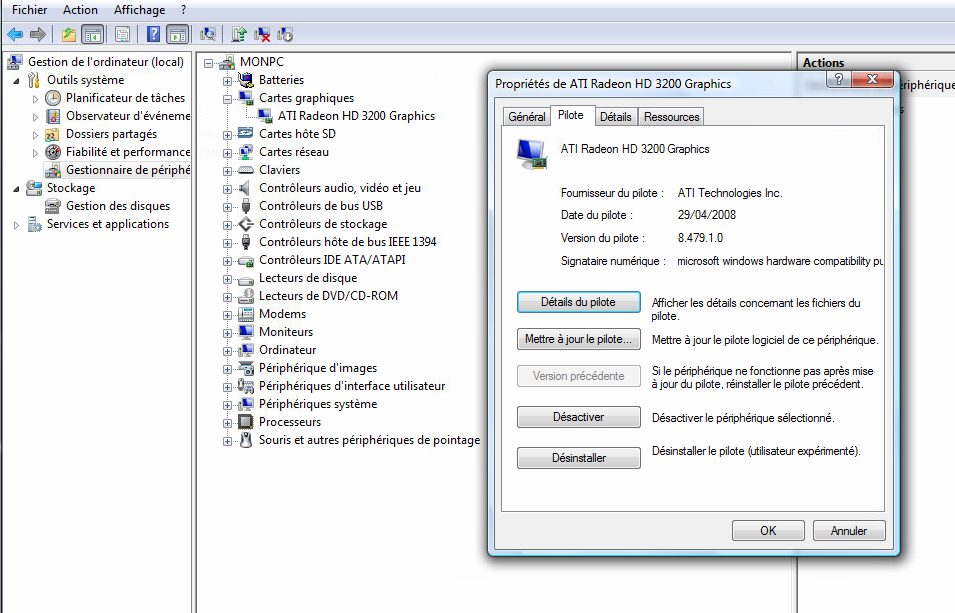955x613 pixels.
Task: Open the blue Help toolbar icon
Action: (x=153, y=35)
